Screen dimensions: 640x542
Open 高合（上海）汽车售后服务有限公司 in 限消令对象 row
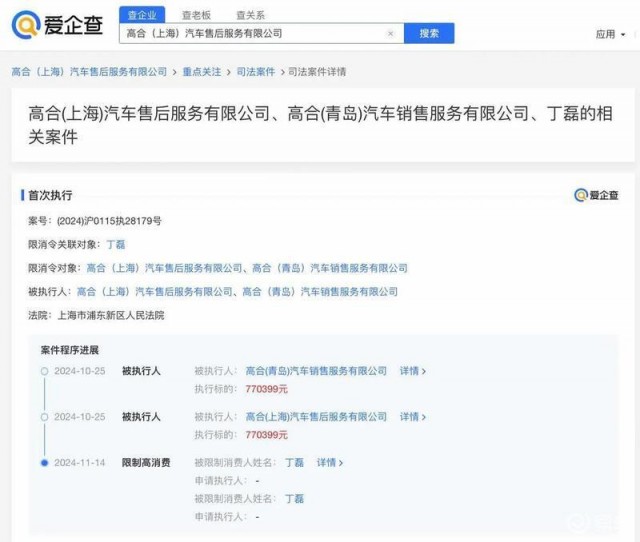[164, 268]
